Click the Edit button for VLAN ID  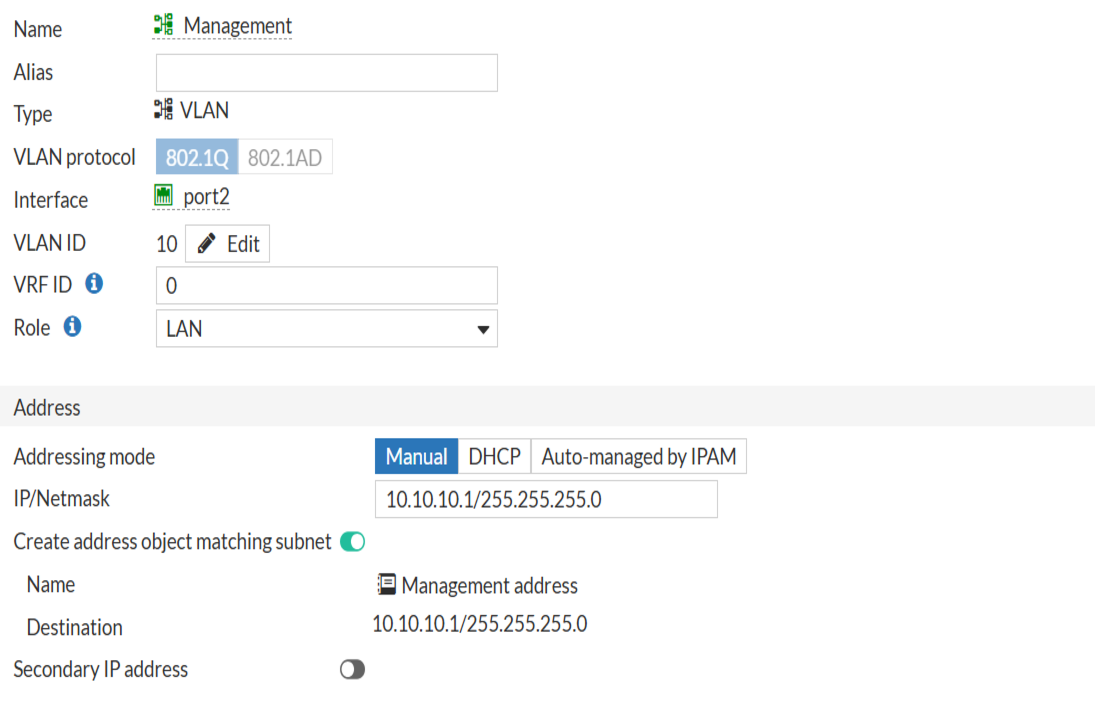pyautogui.click(x=227, y=243)
